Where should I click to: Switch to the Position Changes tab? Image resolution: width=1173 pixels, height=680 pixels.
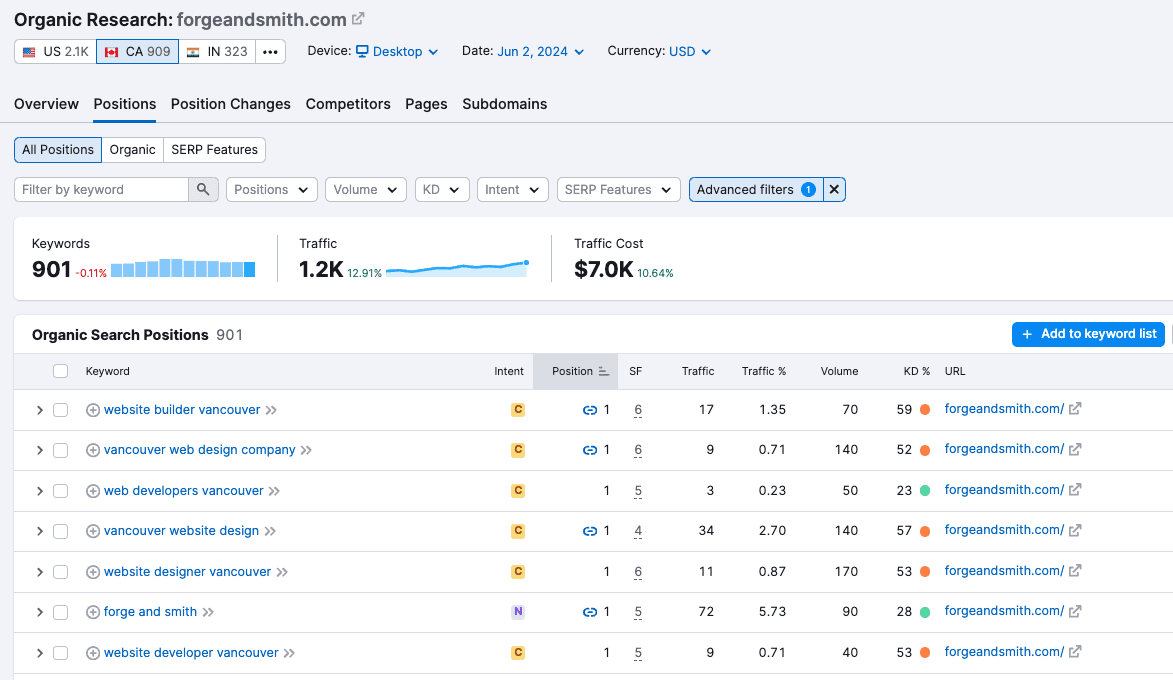pyautogui.click(x=230, y=104)
